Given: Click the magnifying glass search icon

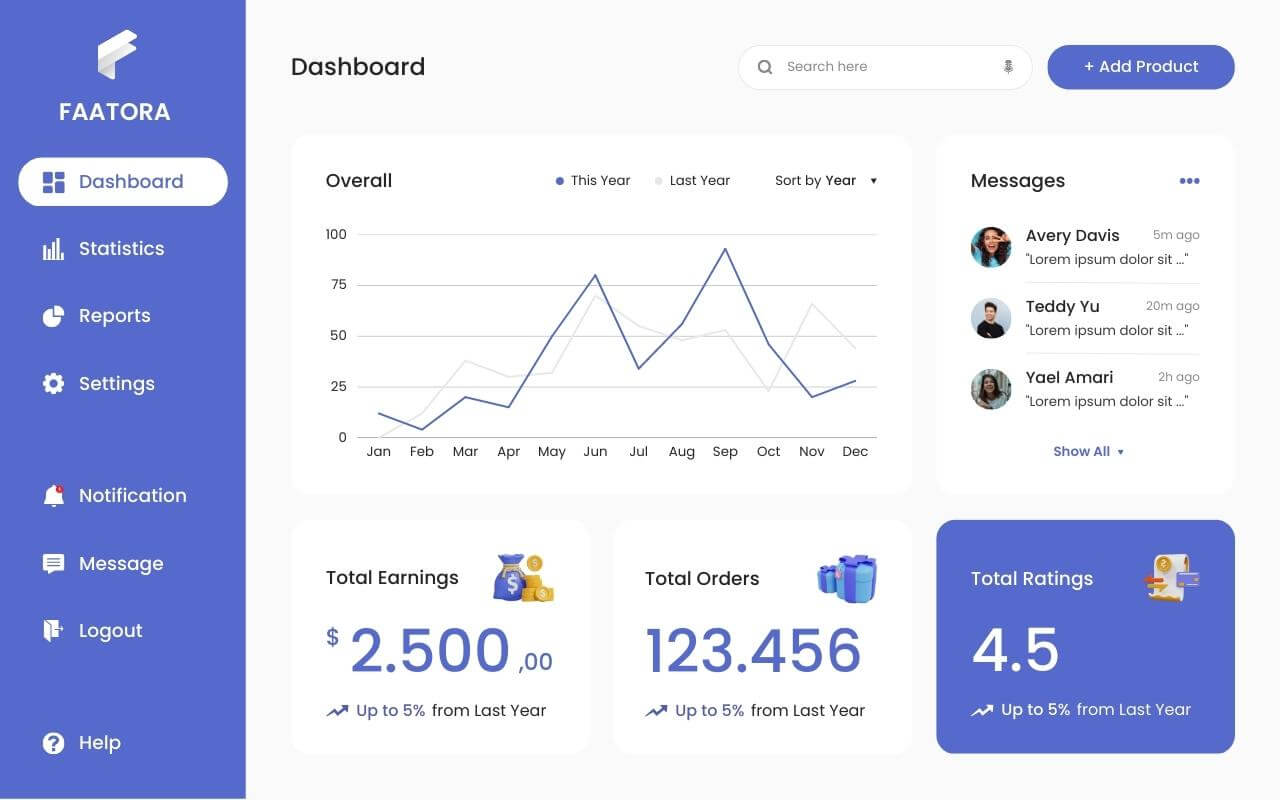Looking at the screenshot, I should 765,67.
